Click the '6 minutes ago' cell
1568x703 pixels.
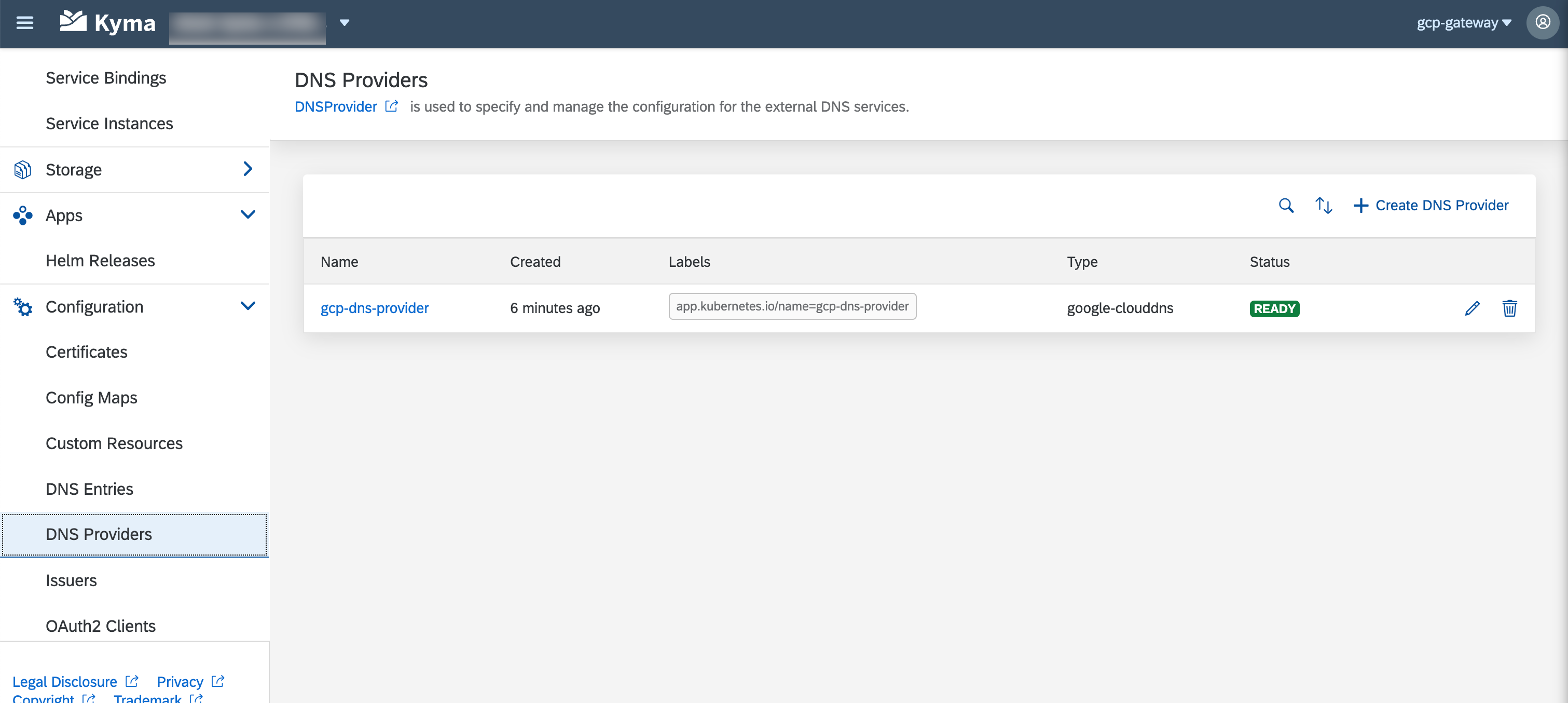click(555, 308)
